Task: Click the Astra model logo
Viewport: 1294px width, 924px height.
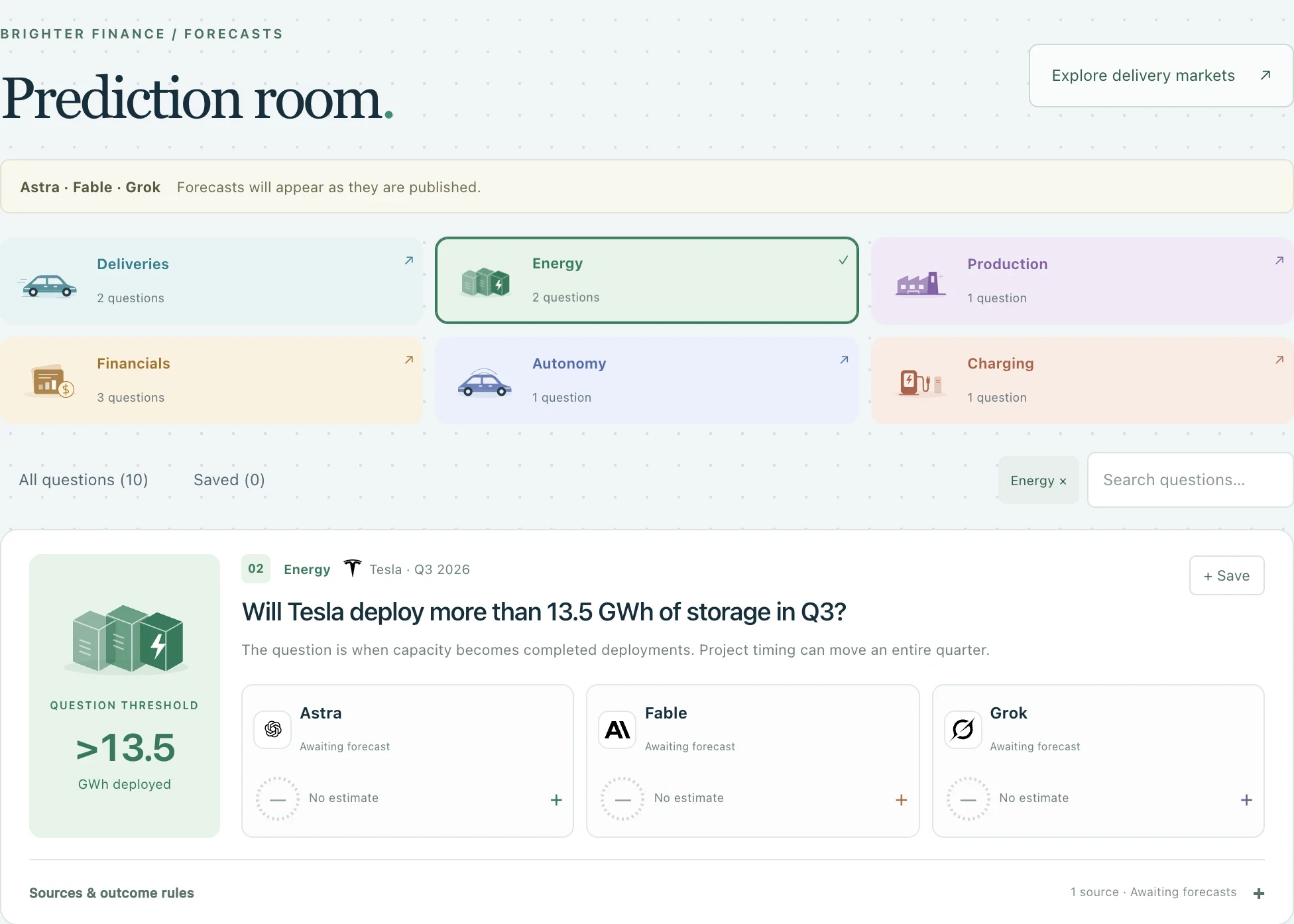Action: pyautogui.click(x=272, y=729)
